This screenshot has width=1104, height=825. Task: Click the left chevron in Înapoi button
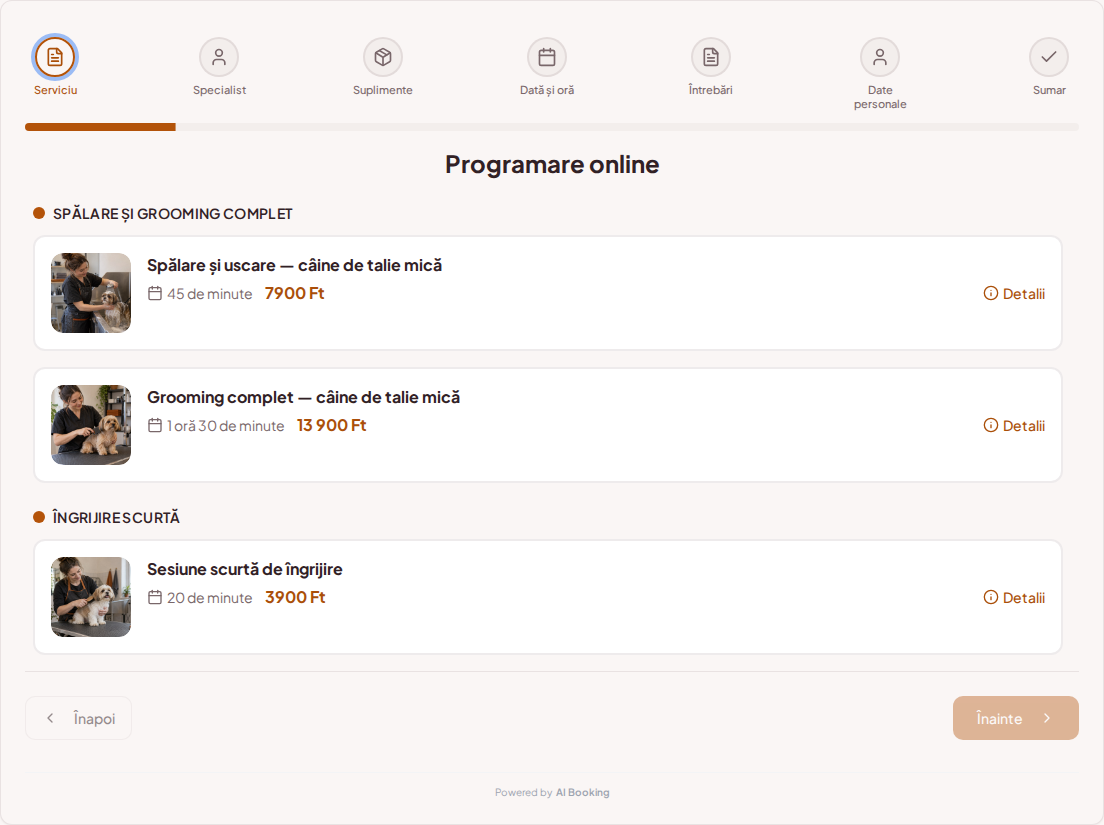pyautogui.click(x=50, y=718)
